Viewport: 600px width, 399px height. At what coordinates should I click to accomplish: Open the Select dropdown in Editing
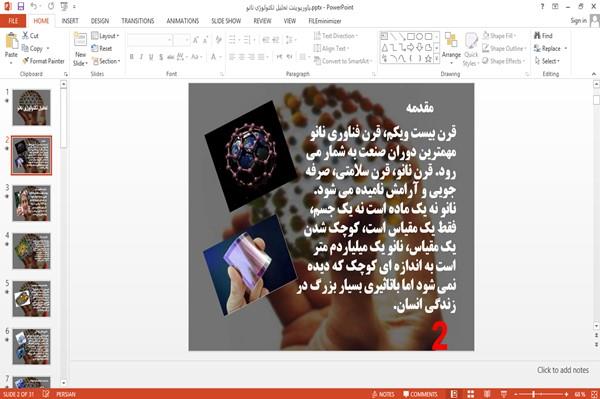pyautogui.click(x=548, y=61)
